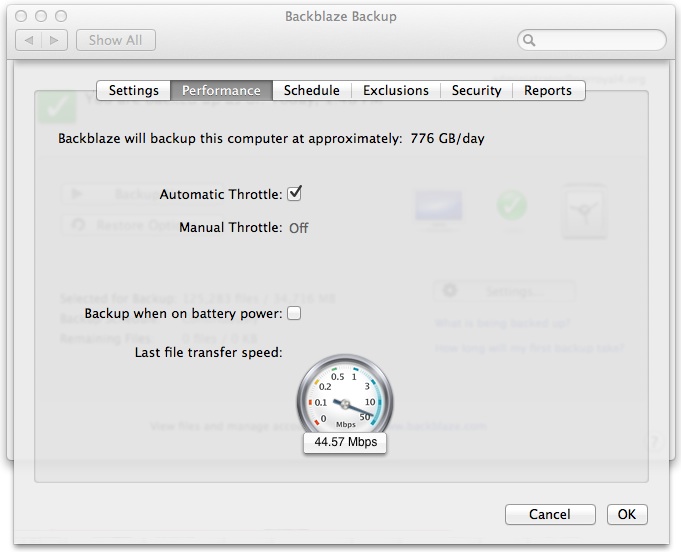Image resolution: width=681 pixels, height=552 pixels.
Task: Click the Automatic Throttle label
Action: [221, 194]
